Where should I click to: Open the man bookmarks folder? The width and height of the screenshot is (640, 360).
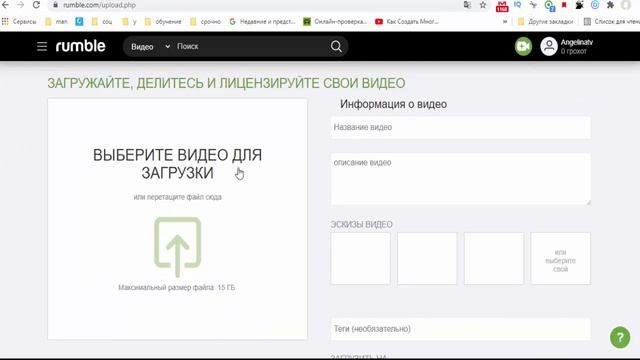(56, 22)
